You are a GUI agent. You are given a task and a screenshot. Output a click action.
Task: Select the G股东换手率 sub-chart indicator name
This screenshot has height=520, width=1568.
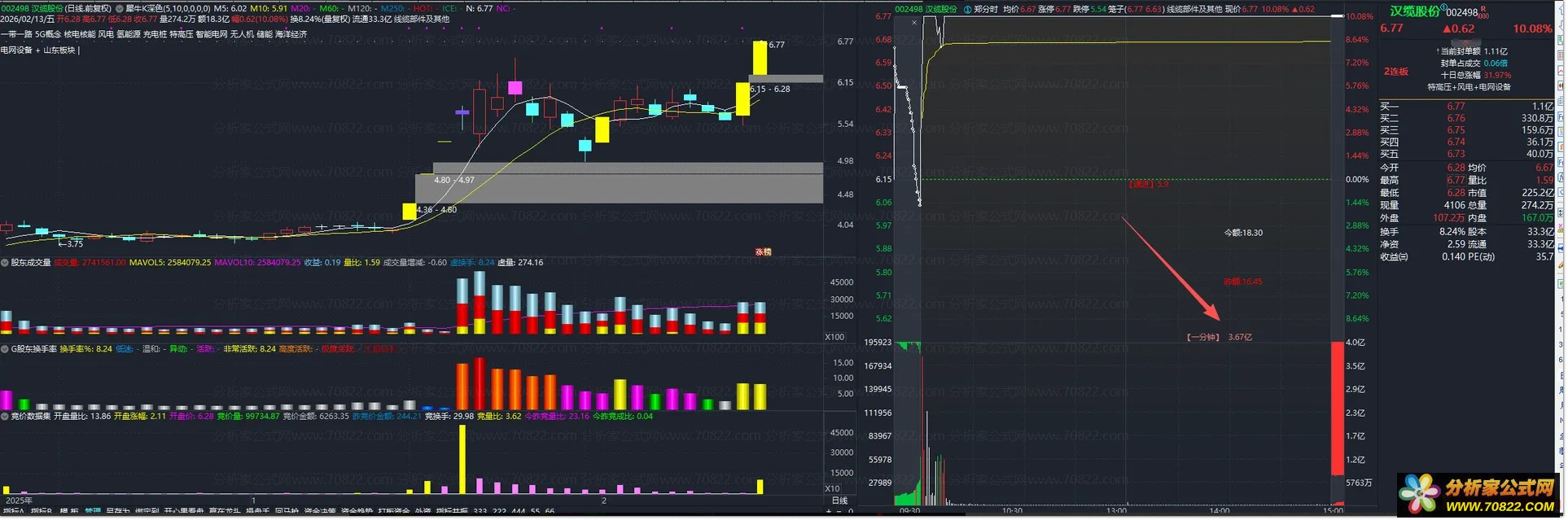pos(34,349)
